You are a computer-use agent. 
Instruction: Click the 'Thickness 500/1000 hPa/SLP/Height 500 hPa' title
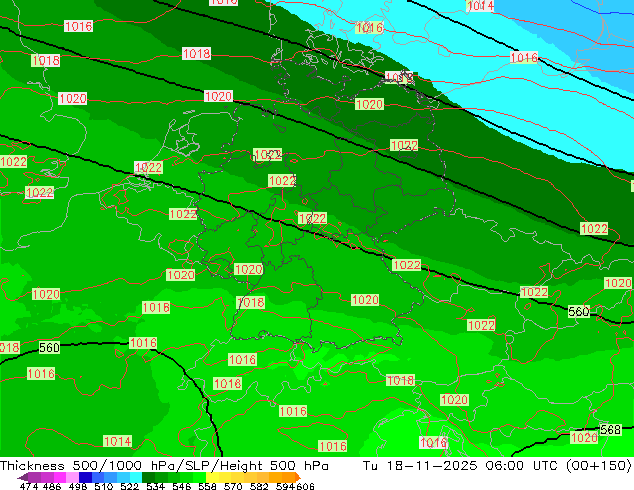coord(164,465)
